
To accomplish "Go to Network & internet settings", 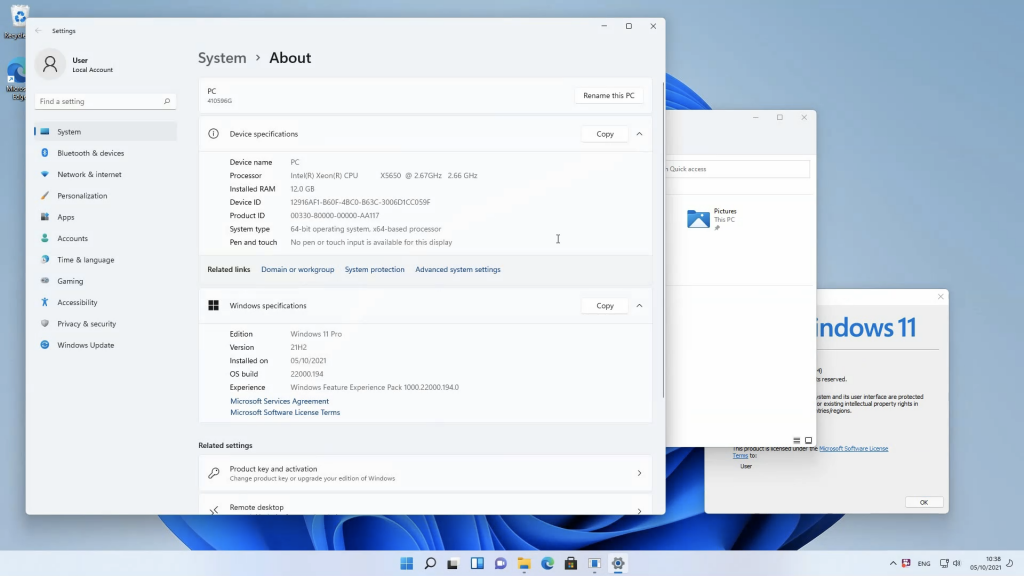I will point(105,174).
